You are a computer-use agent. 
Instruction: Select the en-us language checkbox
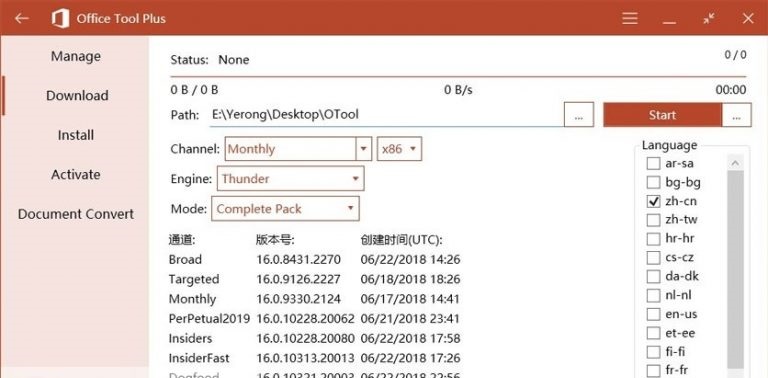click(653, 314)
